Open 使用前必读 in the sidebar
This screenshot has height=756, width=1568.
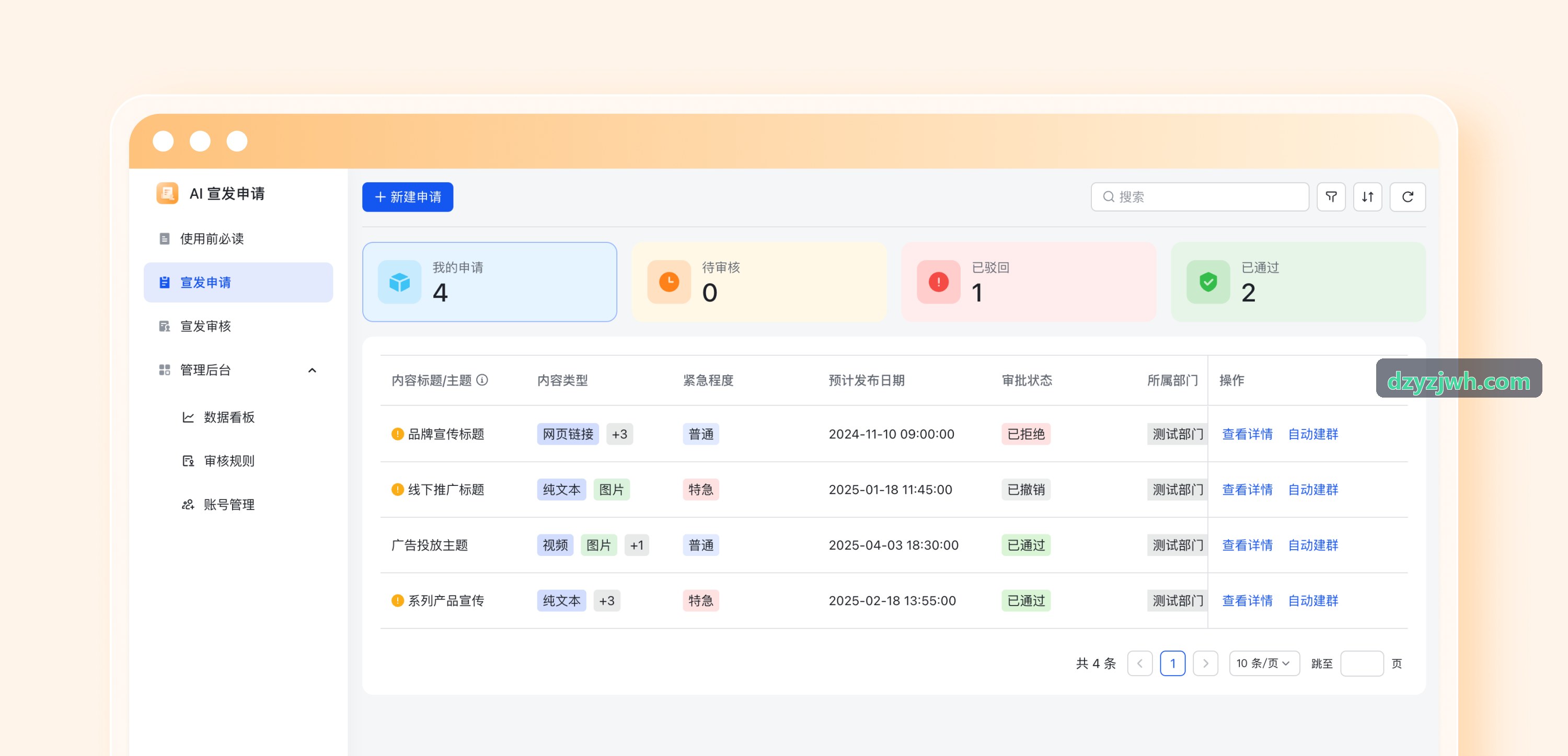pyautogui.click(x=238, y=239)
